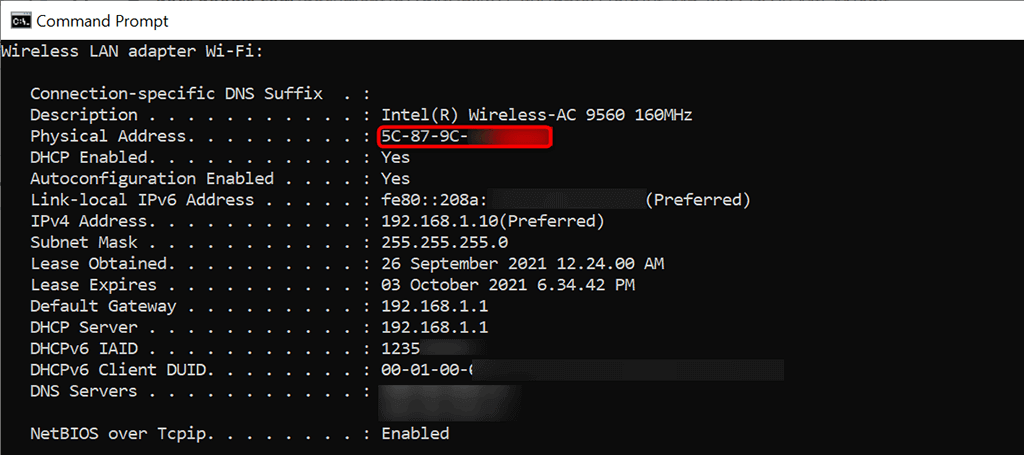Click the NetBIOS over Tcpip Enabled value

point(415,433)
